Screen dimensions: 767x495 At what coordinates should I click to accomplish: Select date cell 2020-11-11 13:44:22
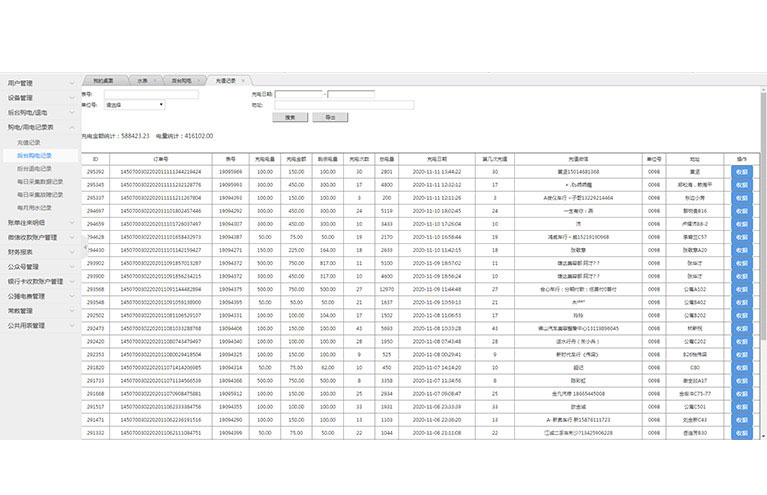point(437,172)
